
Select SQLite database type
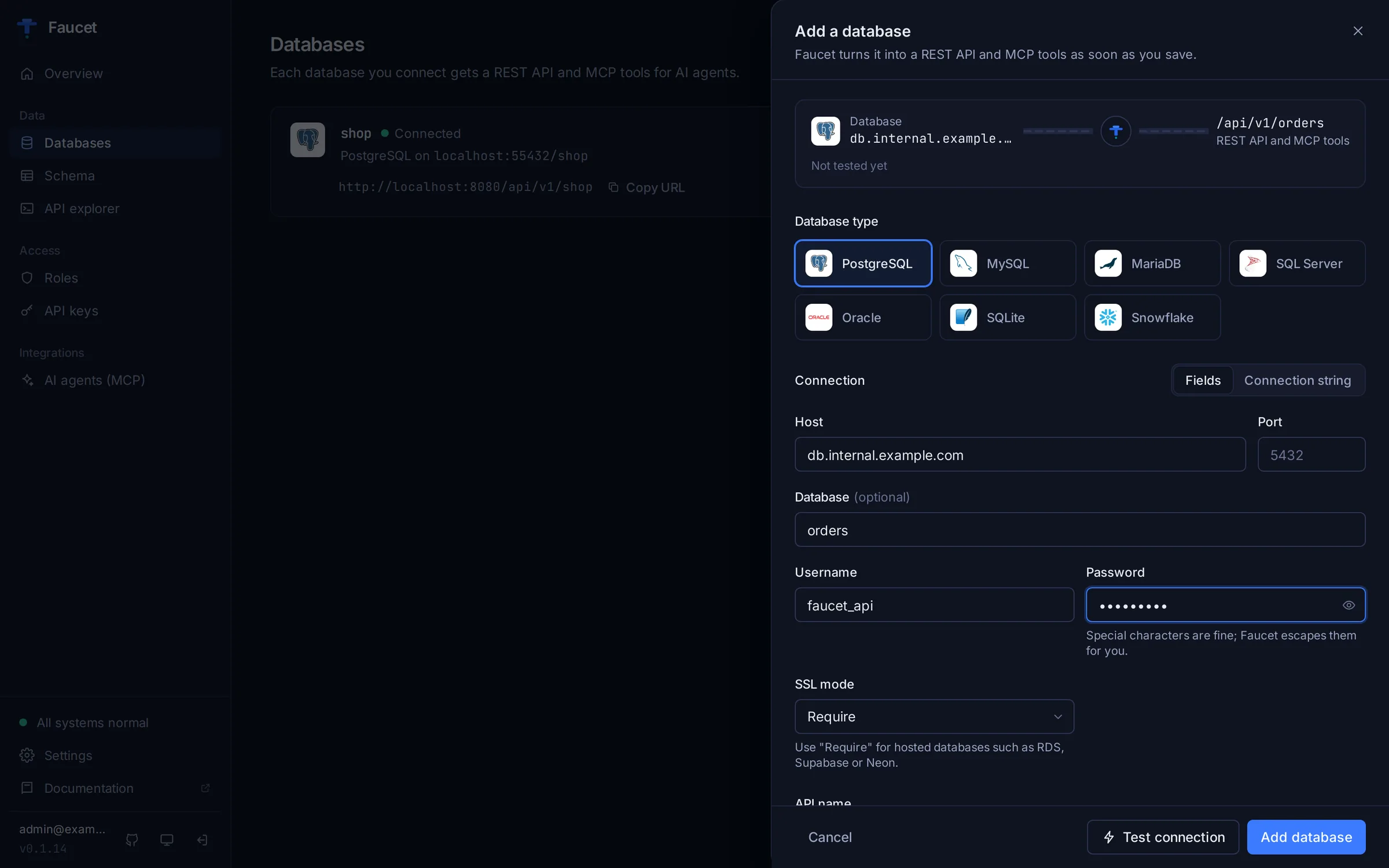point(1008,317)
